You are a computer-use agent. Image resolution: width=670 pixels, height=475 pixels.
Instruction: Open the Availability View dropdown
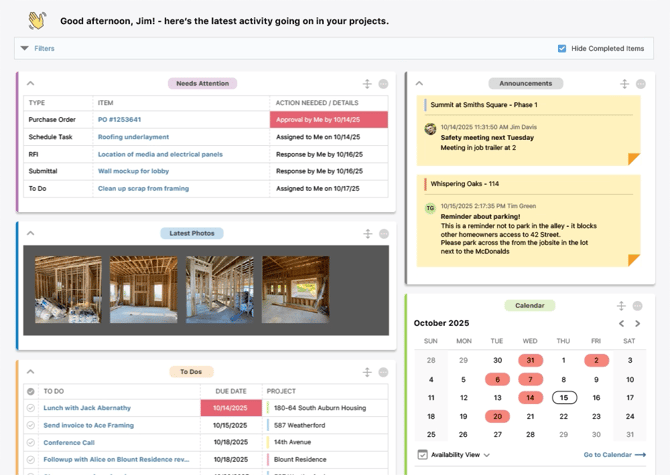coord(460,455)
